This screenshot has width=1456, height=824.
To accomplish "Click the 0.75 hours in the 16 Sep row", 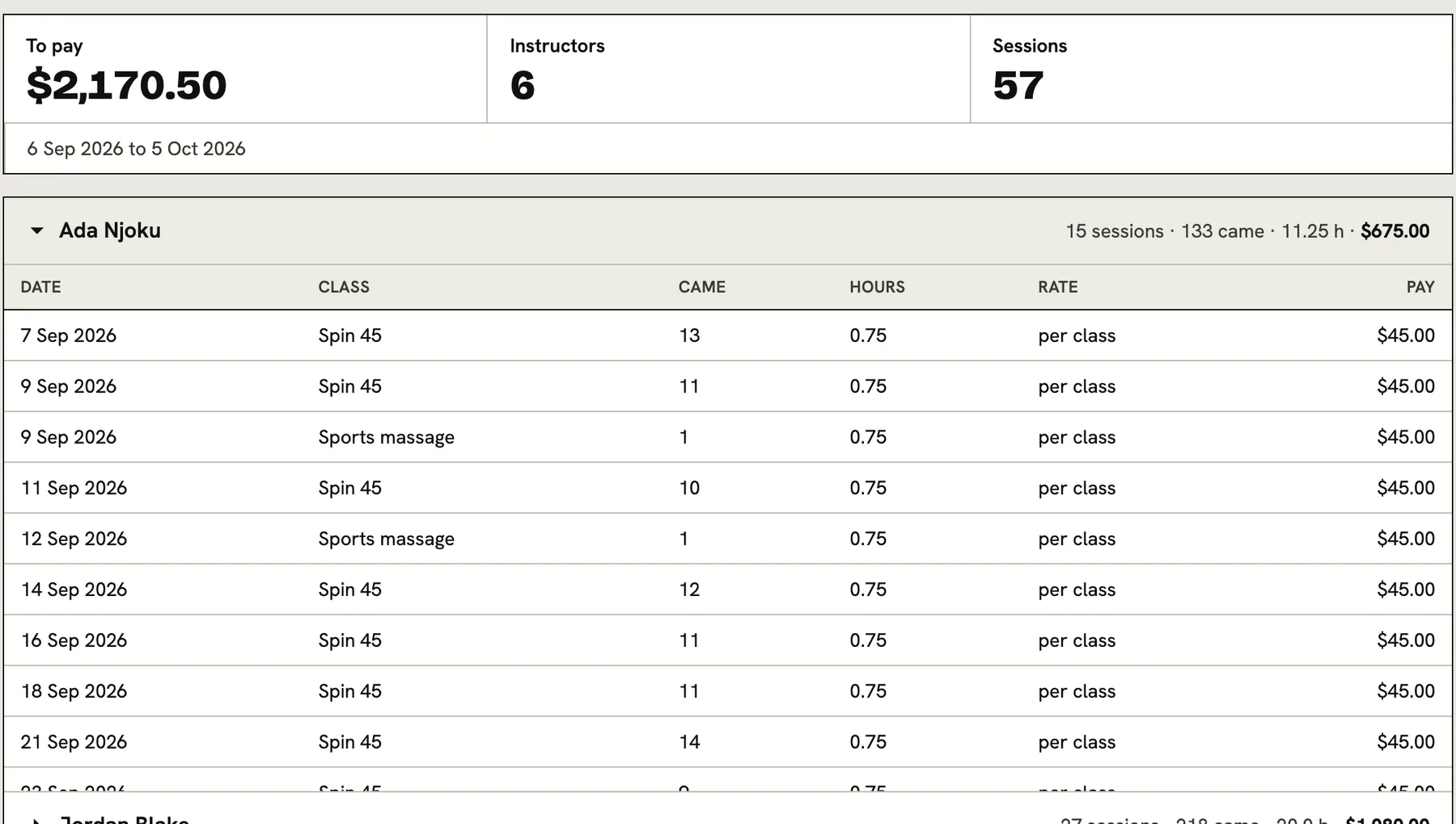I will pos(868,641).
